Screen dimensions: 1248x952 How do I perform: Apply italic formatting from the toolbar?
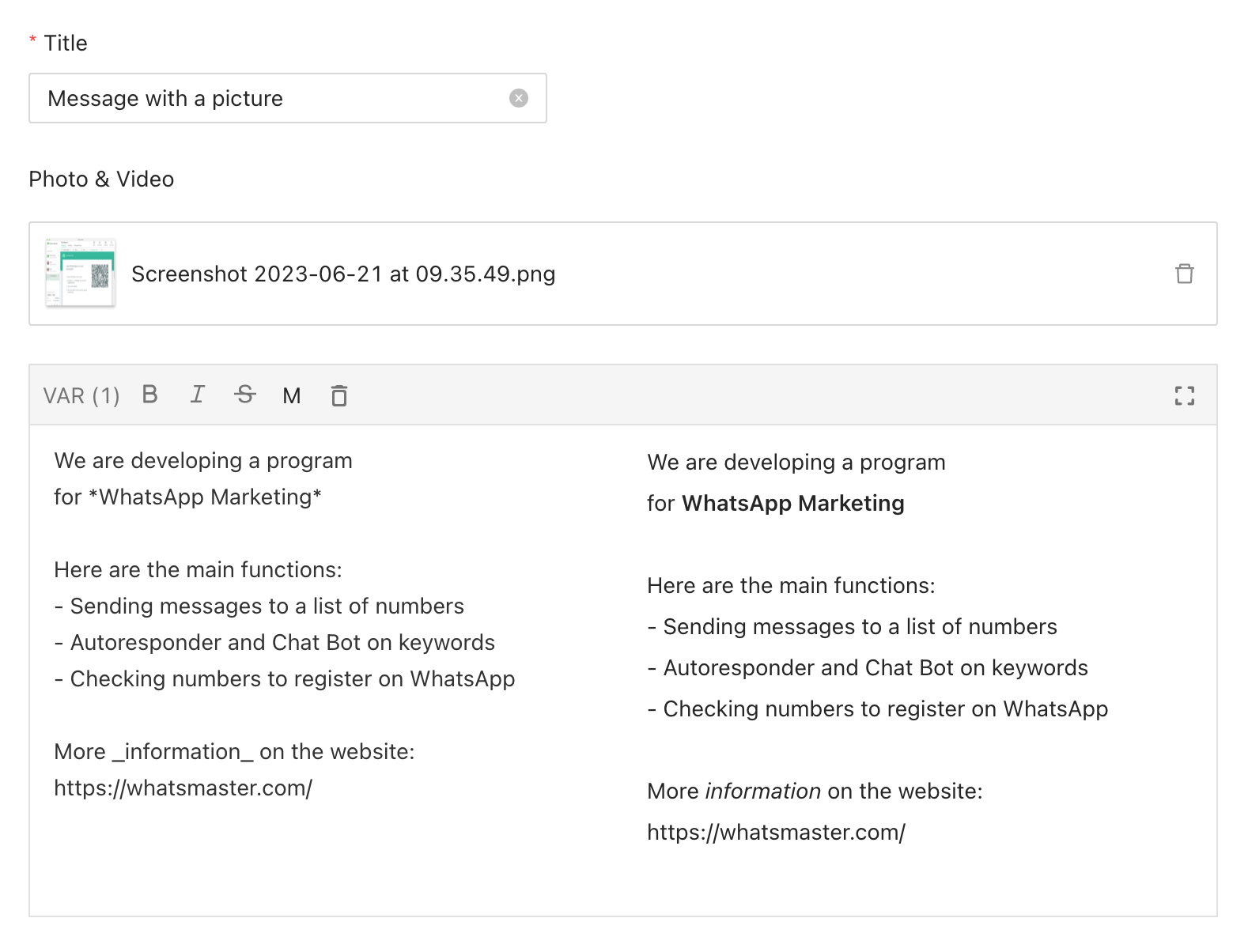point(197,395)
